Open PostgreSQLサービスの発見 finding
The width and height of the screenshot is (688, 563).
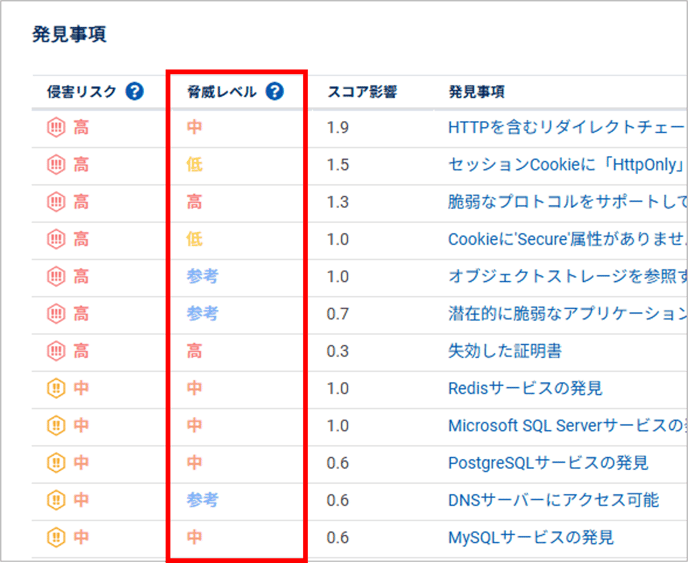(x=548, y=463)
